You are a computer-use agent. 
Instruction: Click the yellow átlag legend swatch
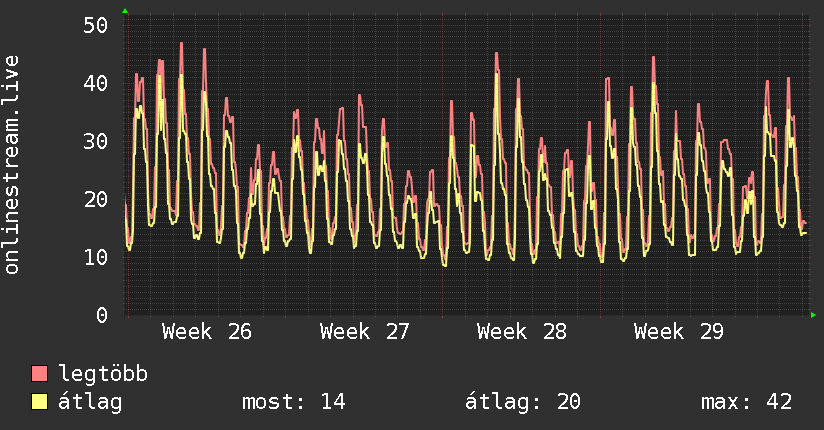pyautogui.click(x=39, y=402)
